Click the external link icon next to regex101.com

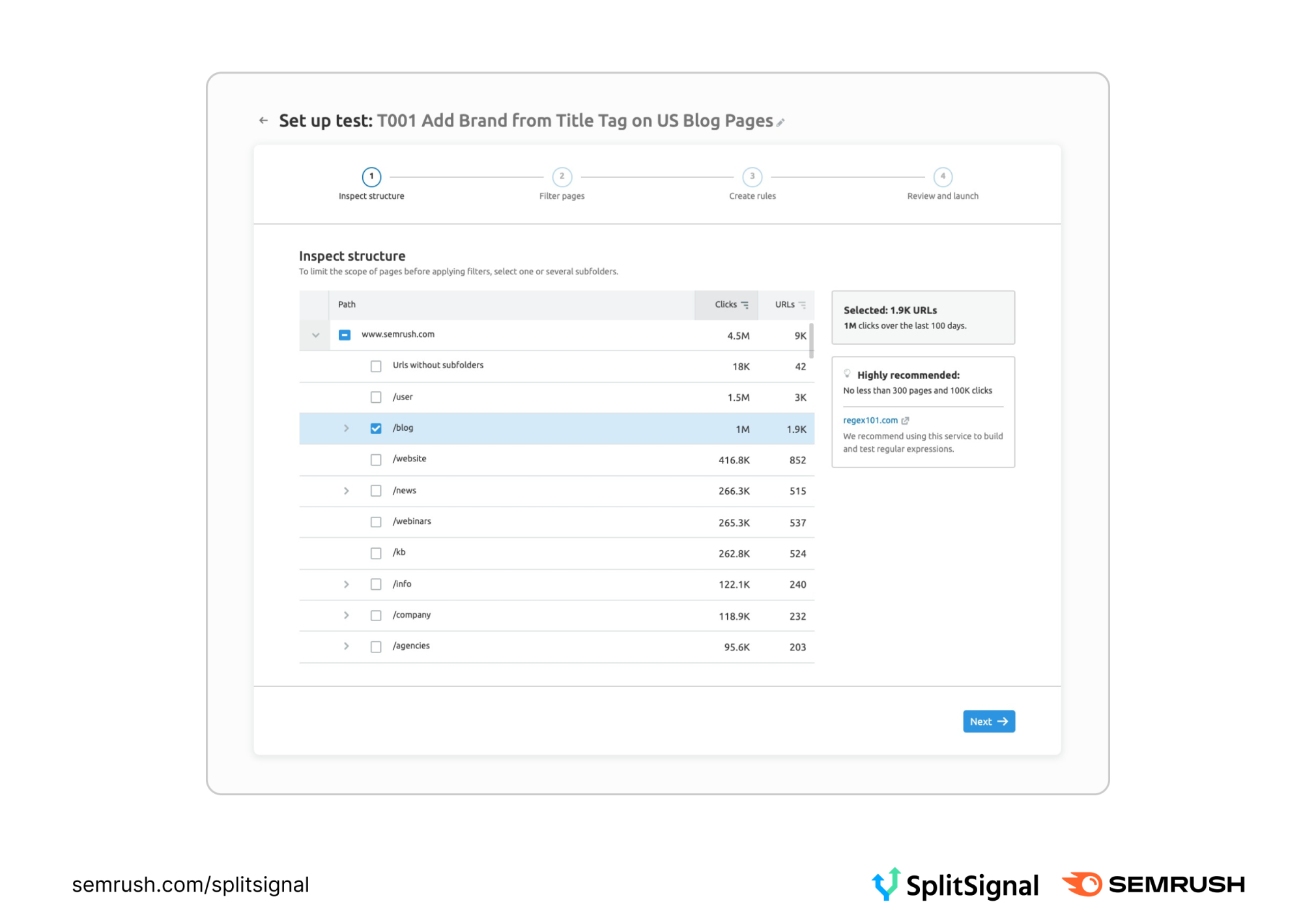(x=905, y=421)
